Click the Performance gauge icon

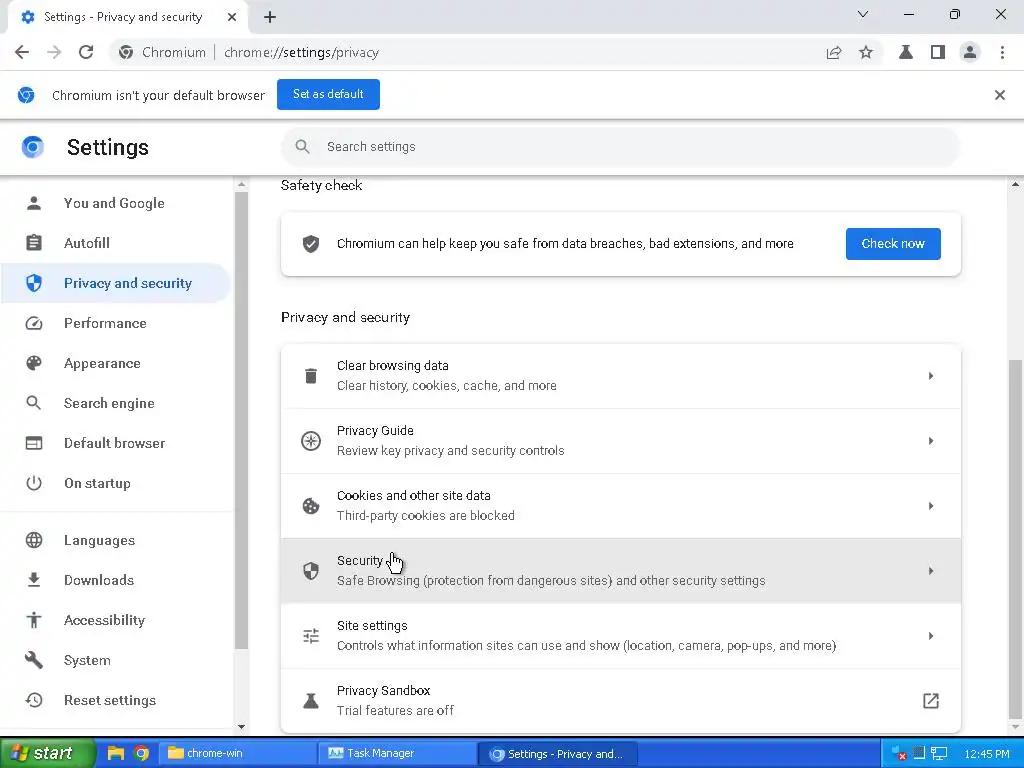[33, 323]
